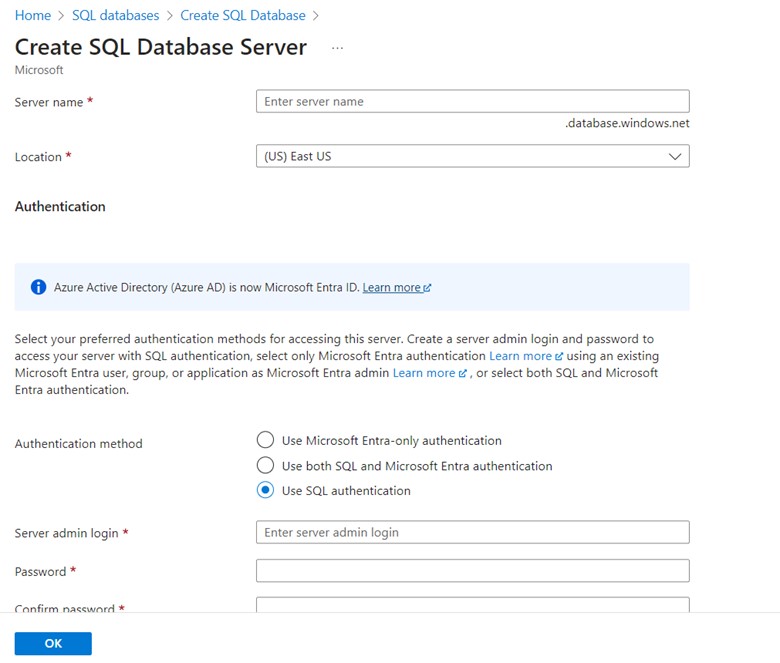Click into the Password field
Screen dimensions: 780x663
472,570
